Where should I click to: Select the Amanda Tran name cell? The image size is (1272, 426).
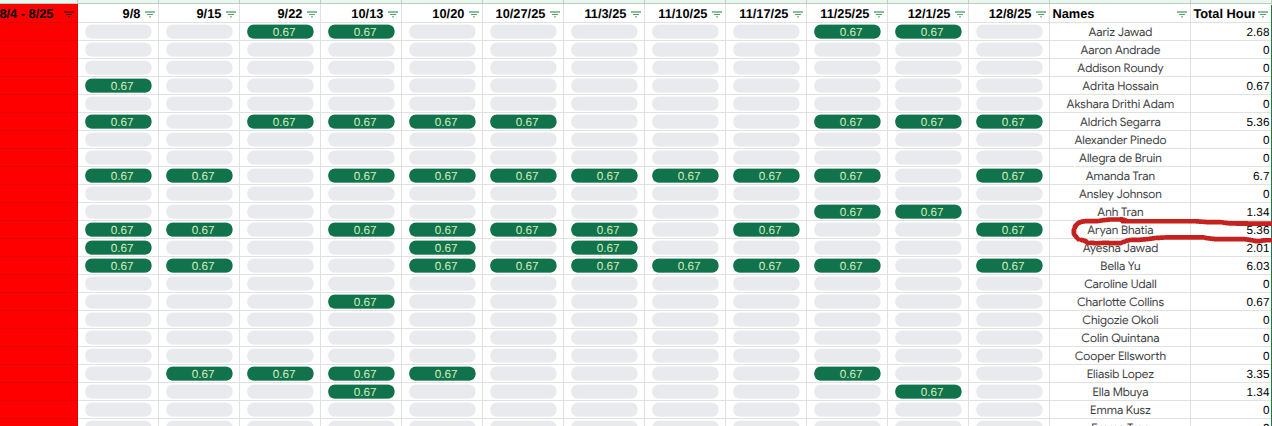coord(1120,176)
